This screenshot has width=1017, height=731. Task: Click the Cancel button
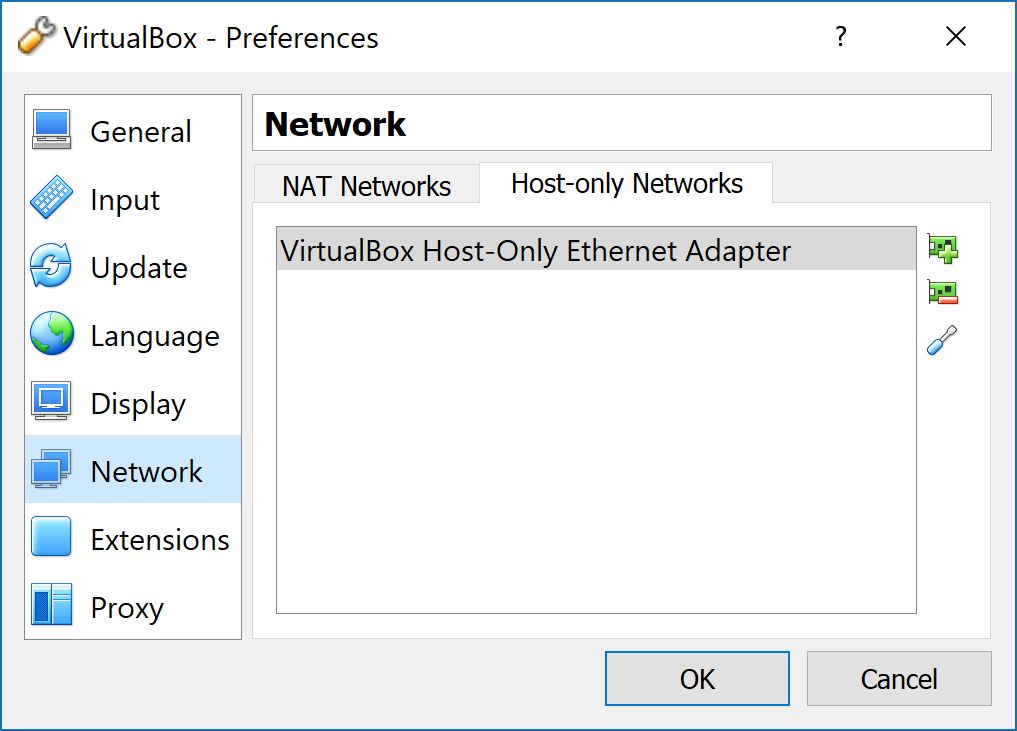[899, 678]
